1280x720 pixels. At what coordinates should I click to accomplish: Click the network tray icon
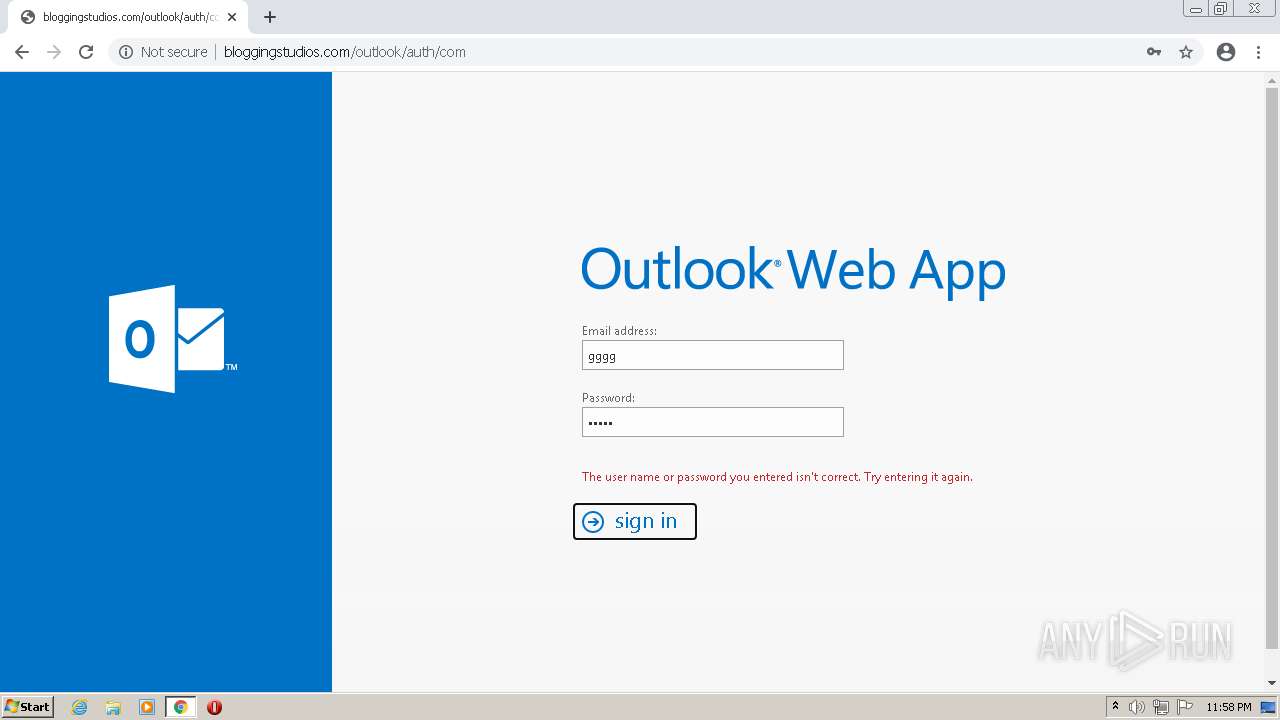click(x=1161, y=707)
